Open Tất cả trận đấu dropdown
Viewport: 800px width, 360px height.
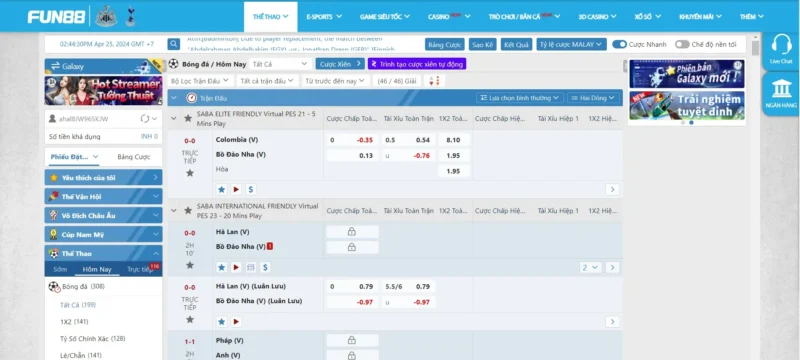click(268, 81)
